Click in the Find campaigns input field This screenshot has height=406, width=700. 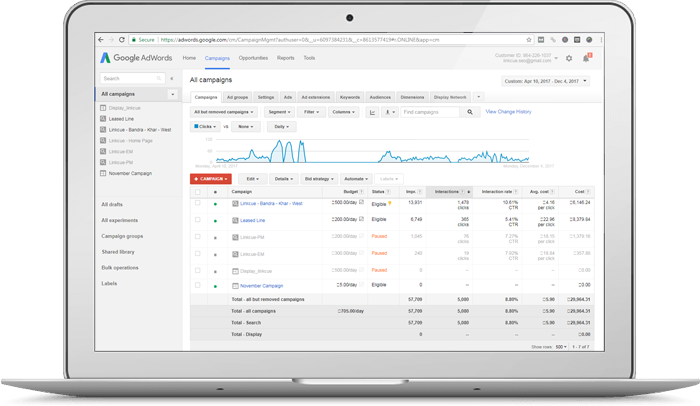coord(430,112)
